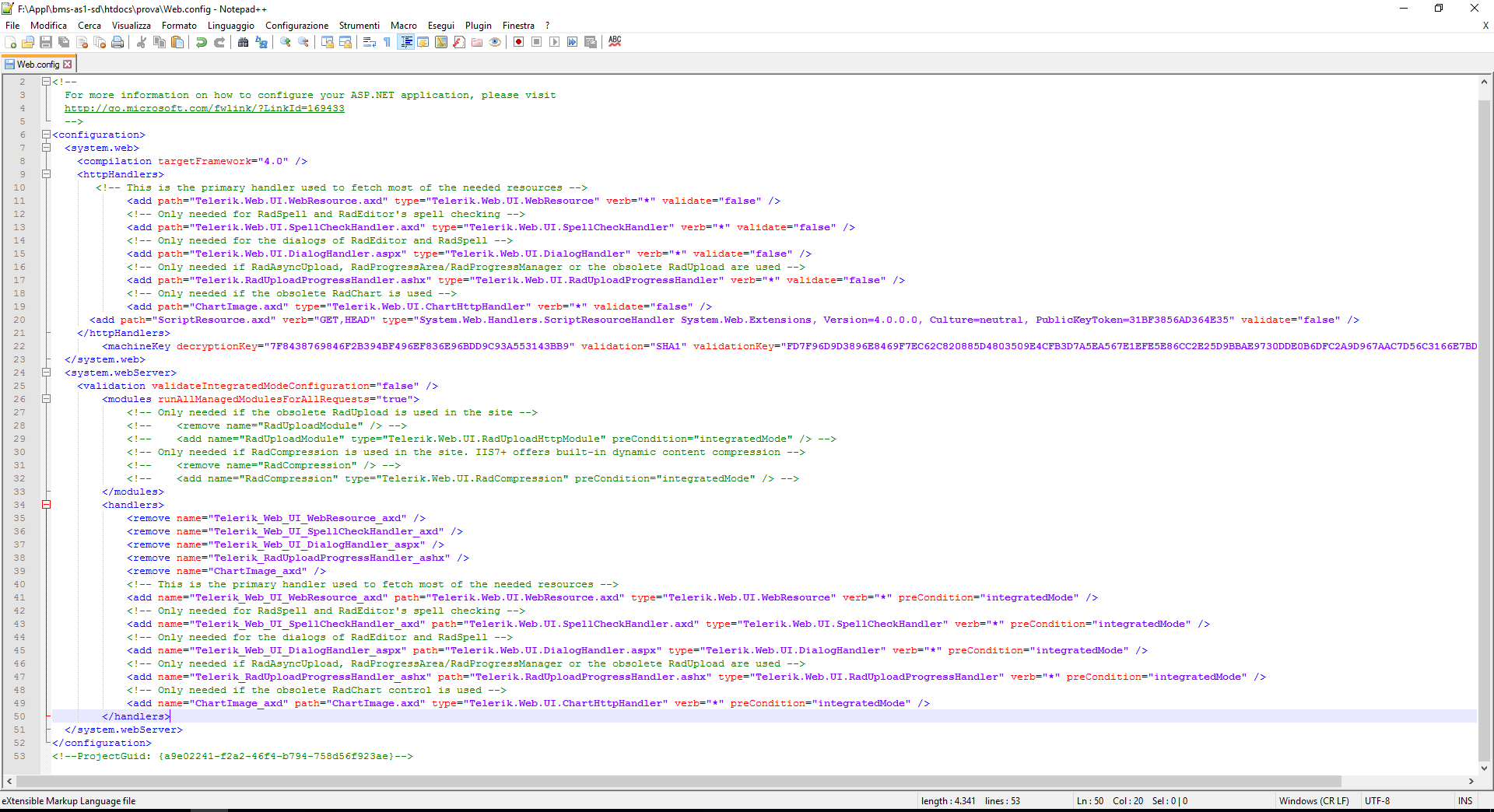Click the Close All toolbar icon
This screenshot has height=812, width=1494.
click(x=100, y=42)
